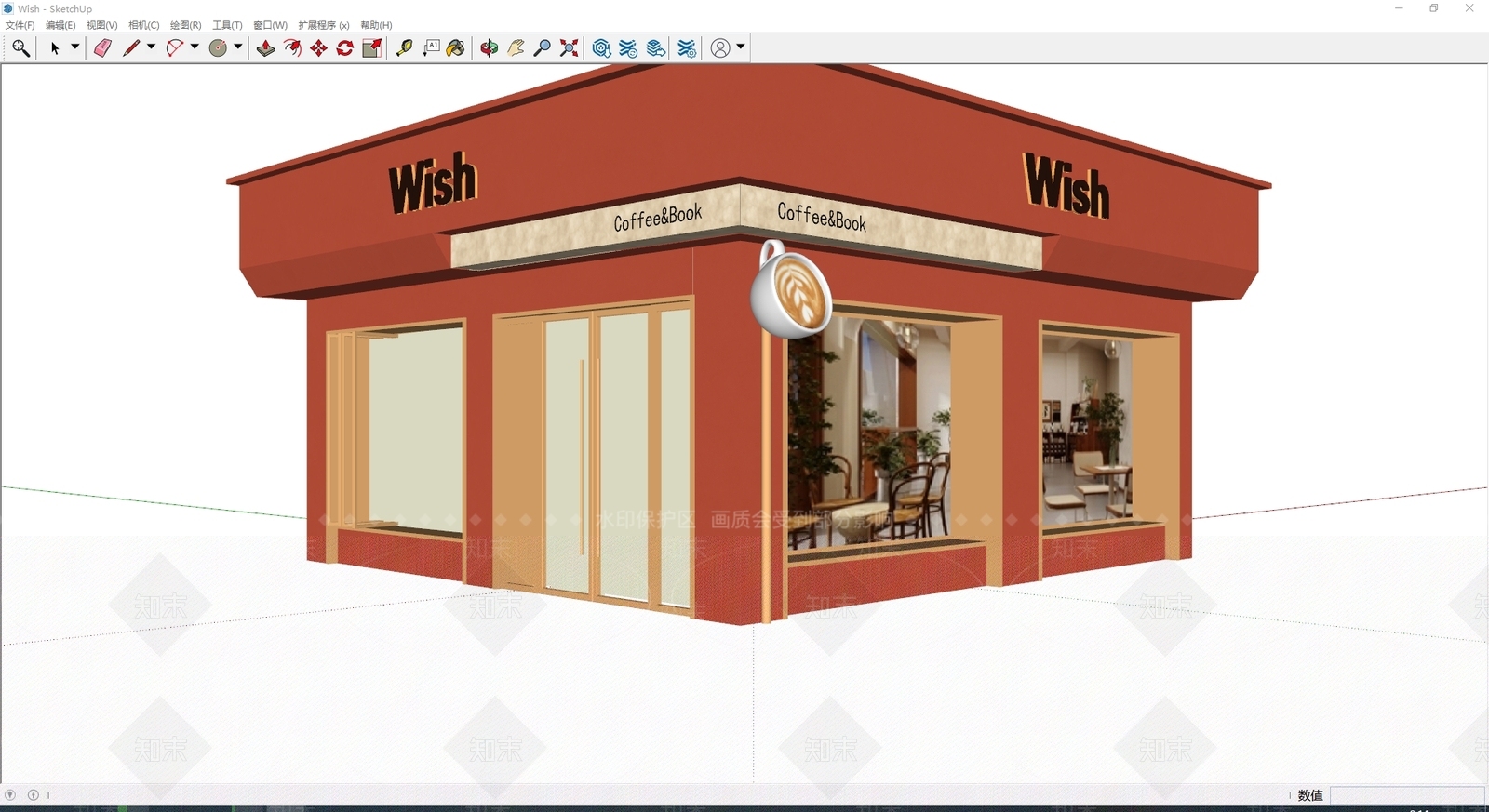Expand the Arc tool dropdown arrow

click(x=195, y=47)
